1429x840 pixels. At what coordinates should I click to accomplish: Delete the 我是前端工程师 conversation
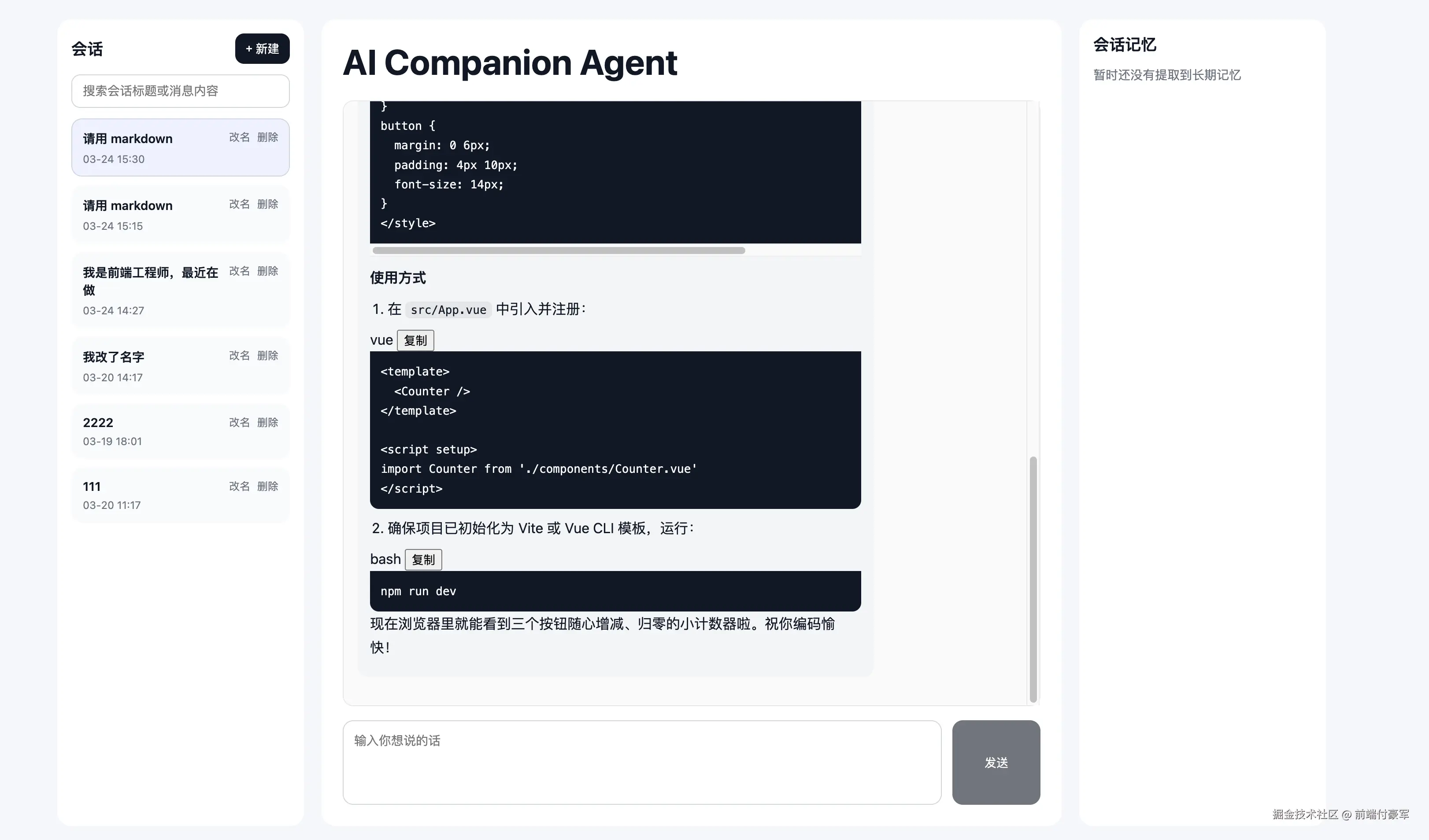[x=267, y=271]
